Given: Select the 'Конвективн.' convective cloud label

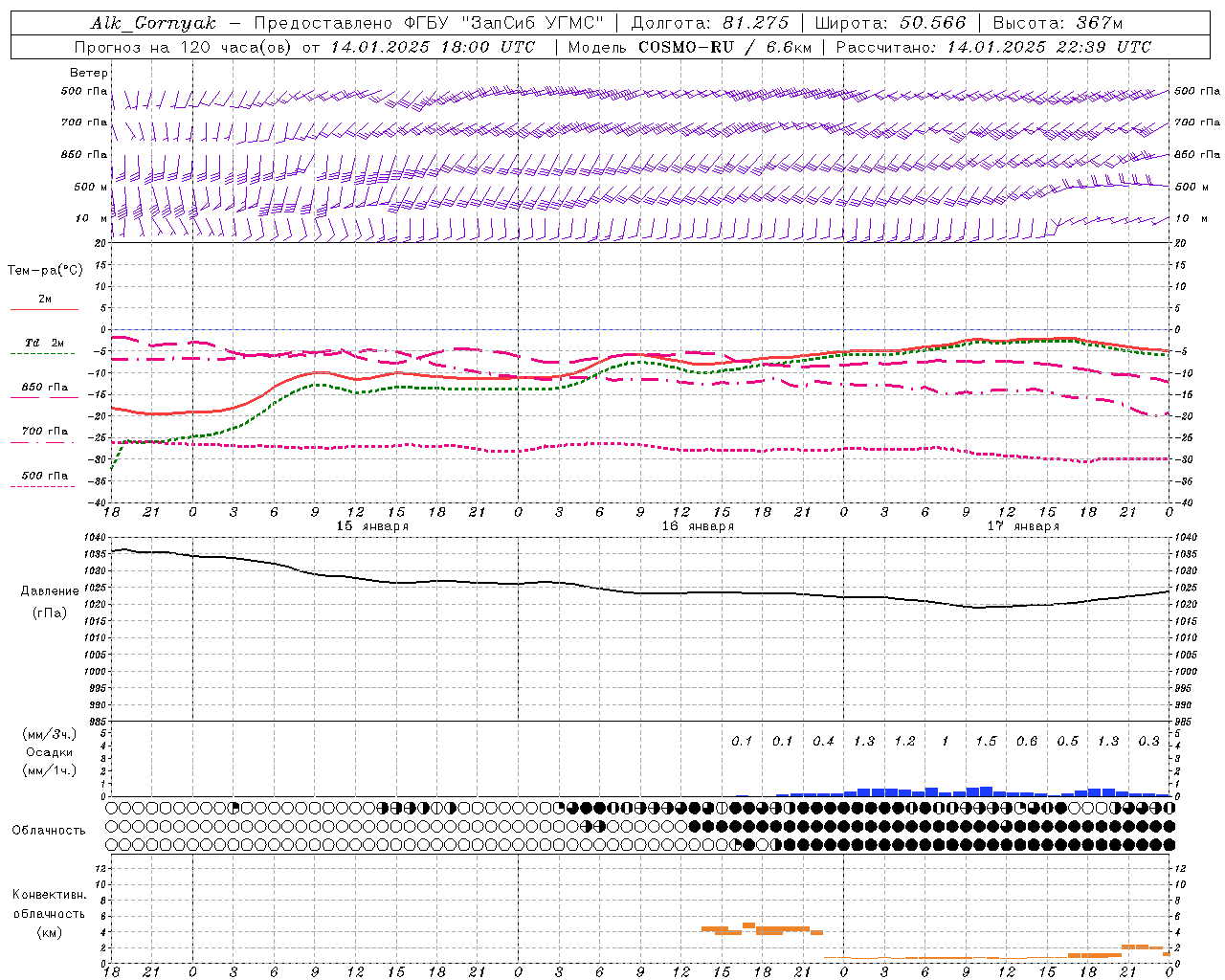Looking at the screenshot, I should 49,895.
